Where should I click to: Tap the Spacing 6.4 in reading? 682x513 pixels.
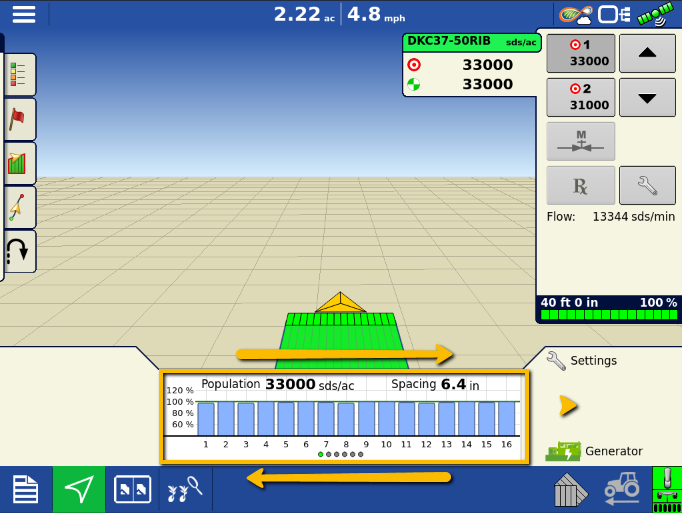click(x=435, y=385)
